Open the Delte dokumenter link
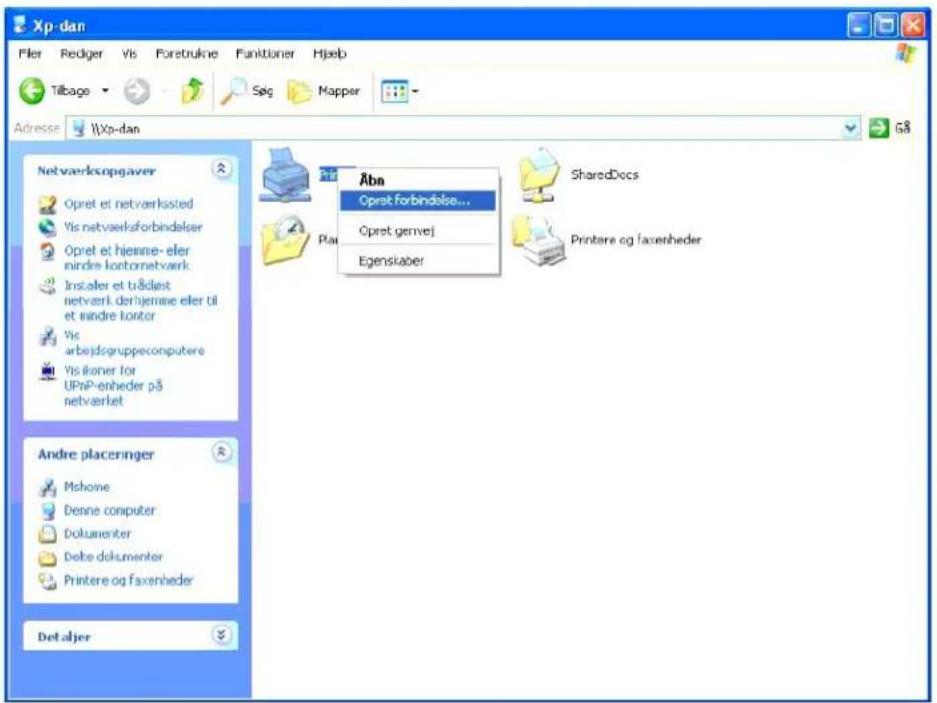This screenshot has height=703, width=937. click(x=114, y=557)
